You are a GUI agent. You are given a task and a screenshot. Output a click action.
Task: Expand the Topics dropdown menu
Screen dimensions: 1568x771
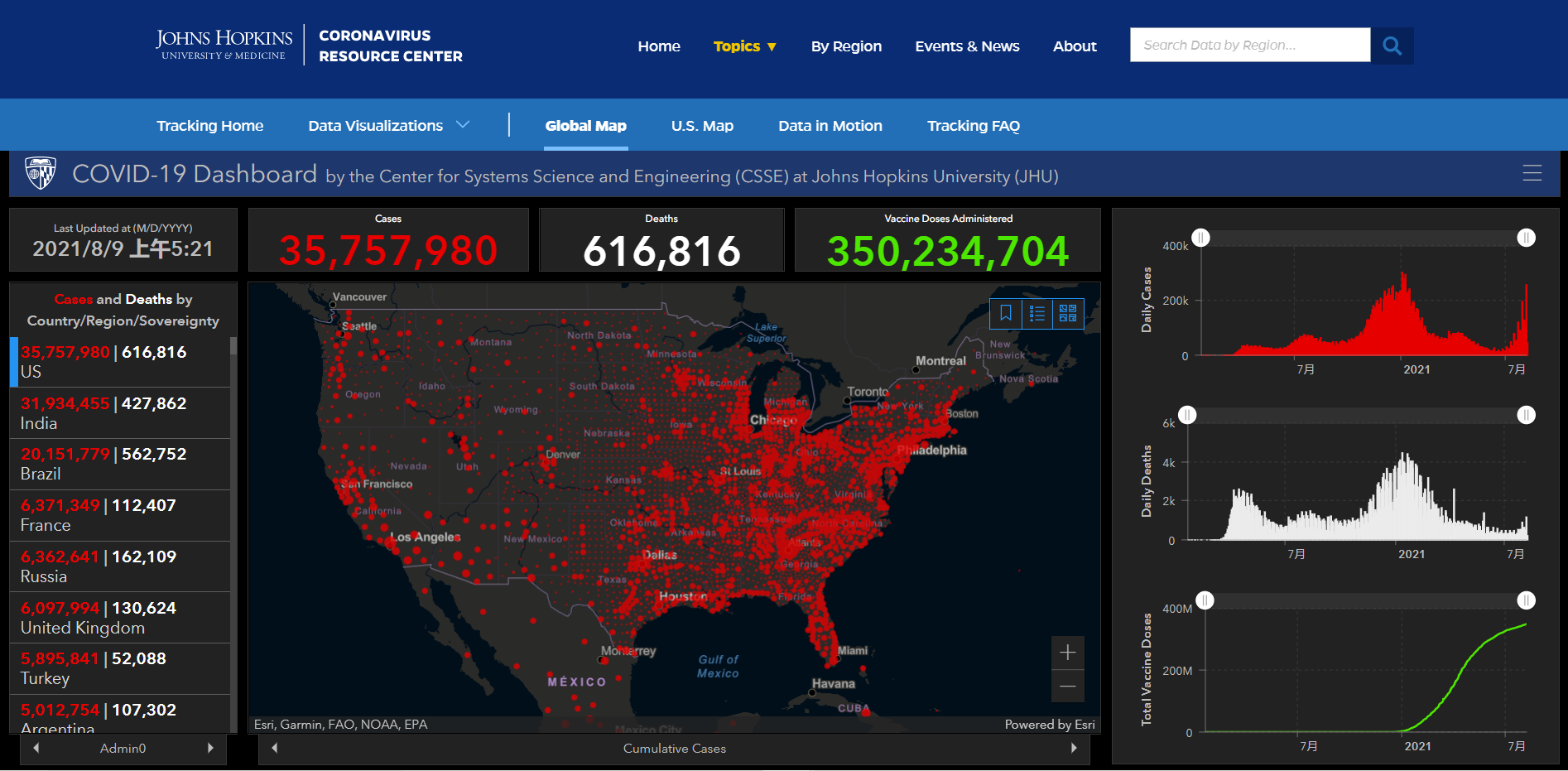pyautogui.click(x=744, y=46)
